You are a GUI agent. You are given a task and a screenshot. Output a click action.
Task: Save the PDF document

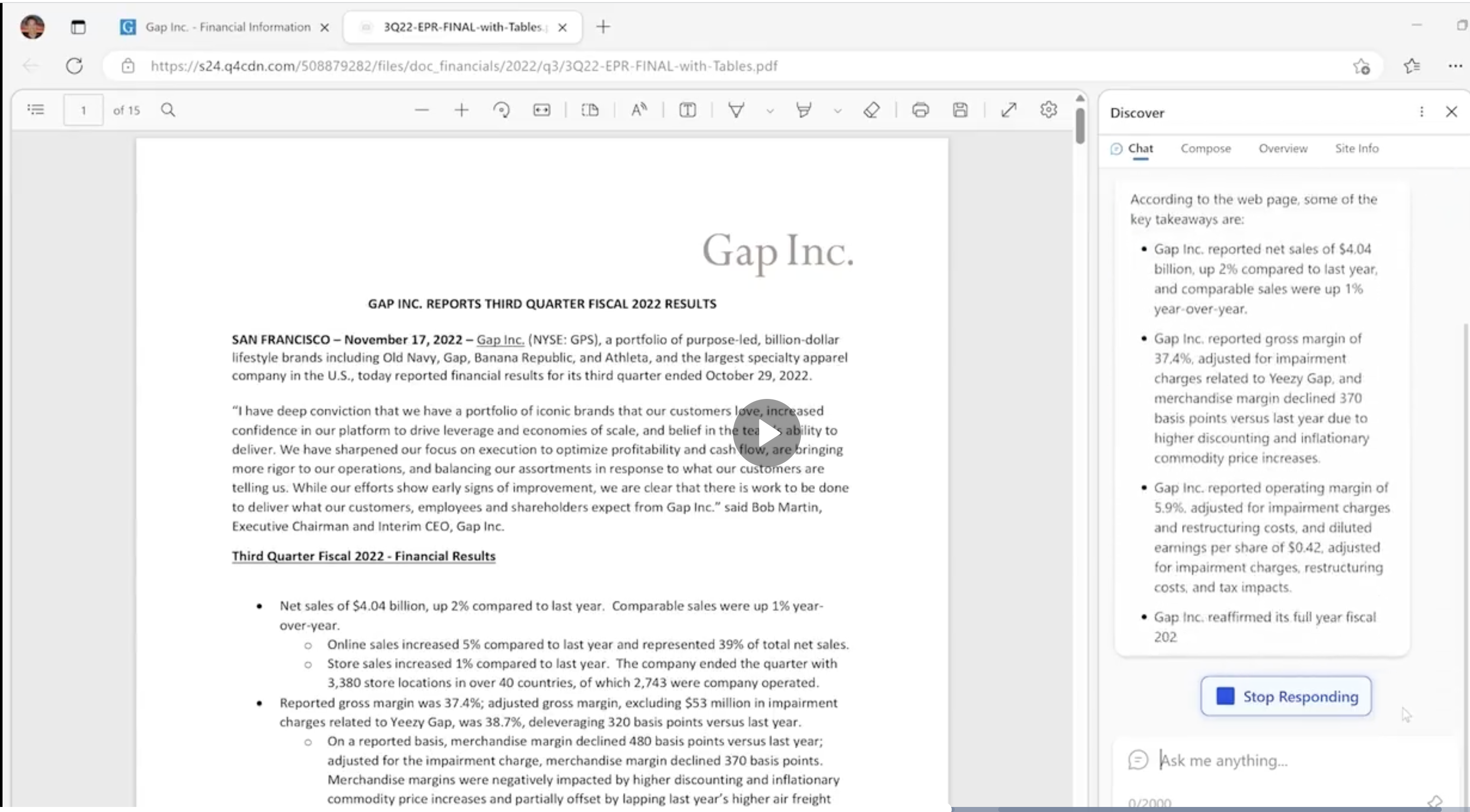pos(960,110)
